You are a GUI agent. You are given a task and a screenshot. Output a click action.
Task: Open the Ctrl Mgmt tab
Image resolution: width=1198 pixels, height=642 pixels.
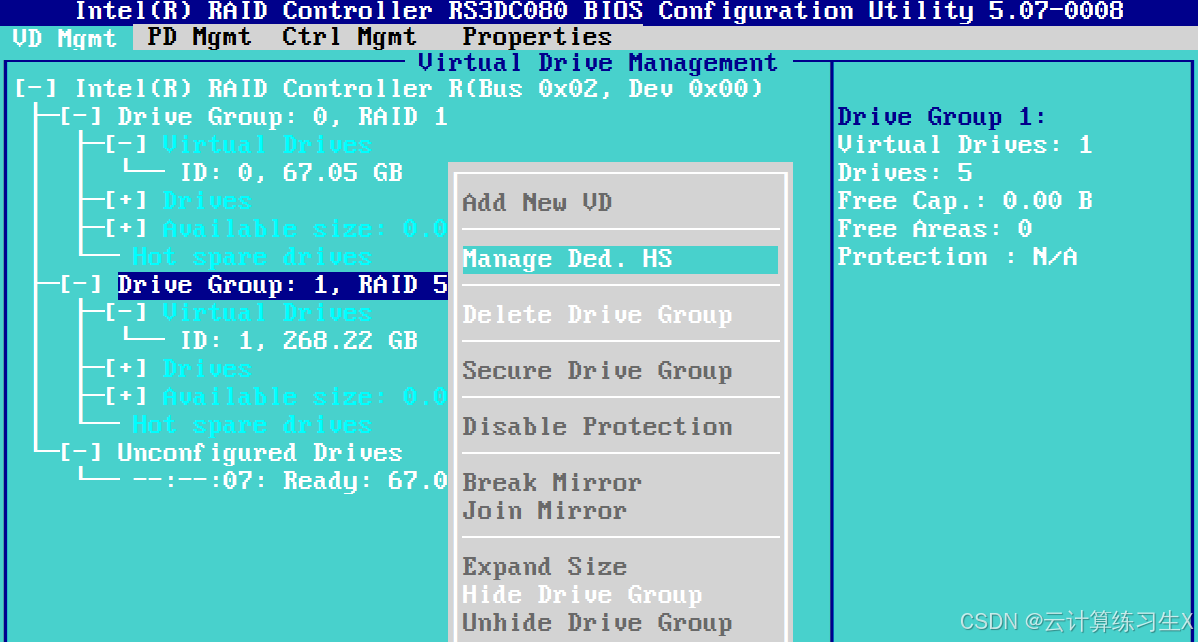pyautogui.click(x=349, y=37)
